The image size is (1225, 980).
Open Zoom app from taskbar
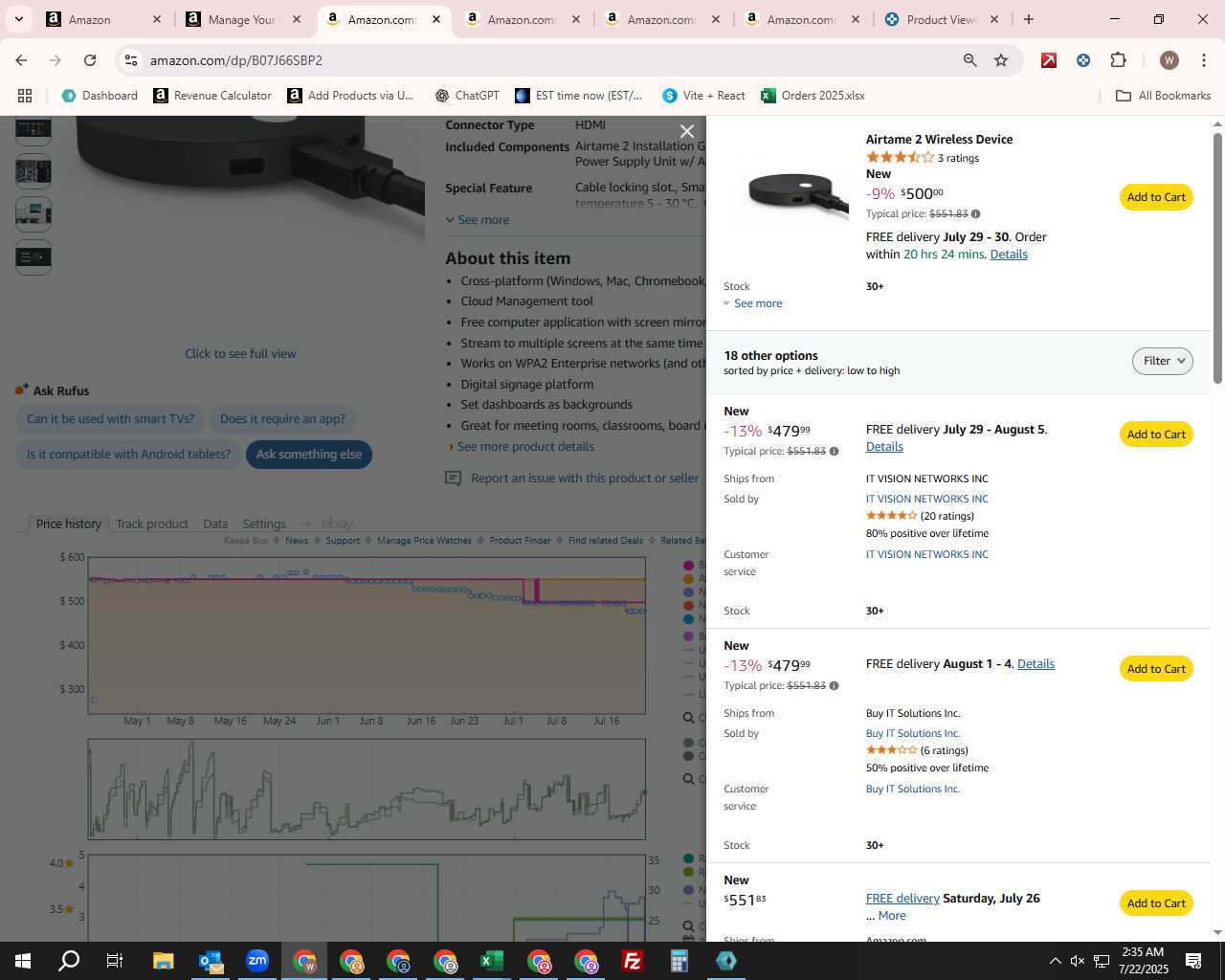[257, 961]
